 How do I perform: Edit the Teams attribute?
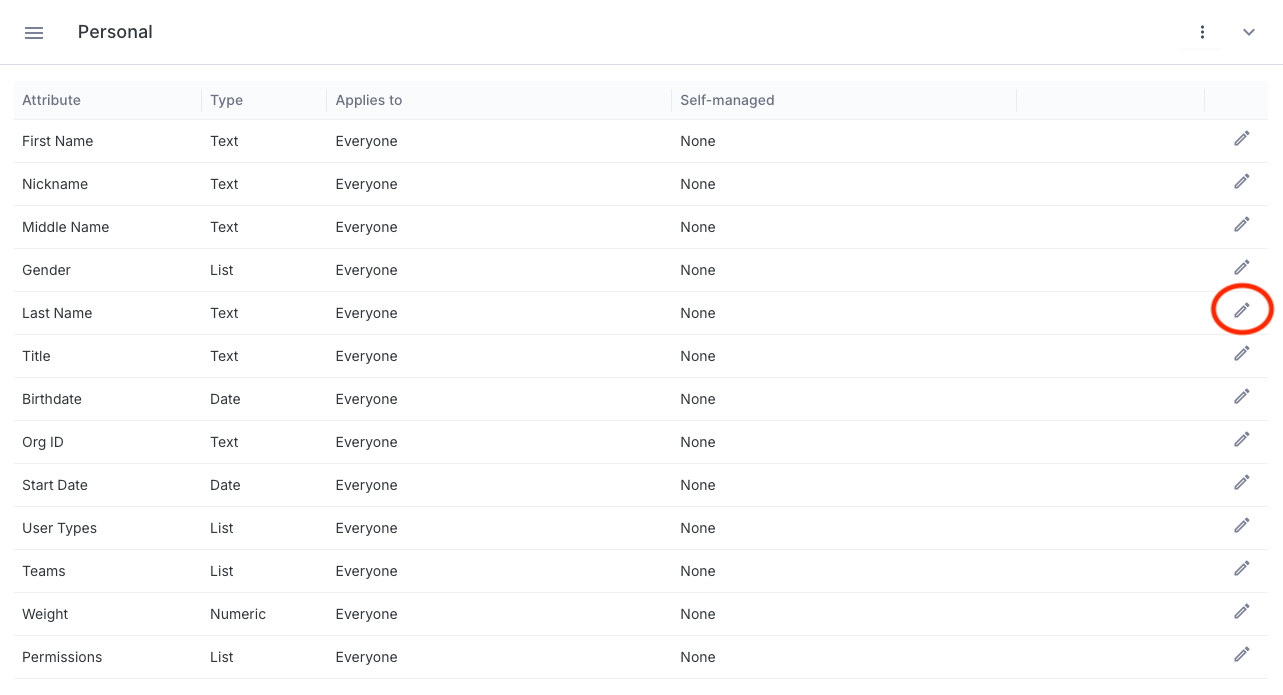tap(1242, 568)
